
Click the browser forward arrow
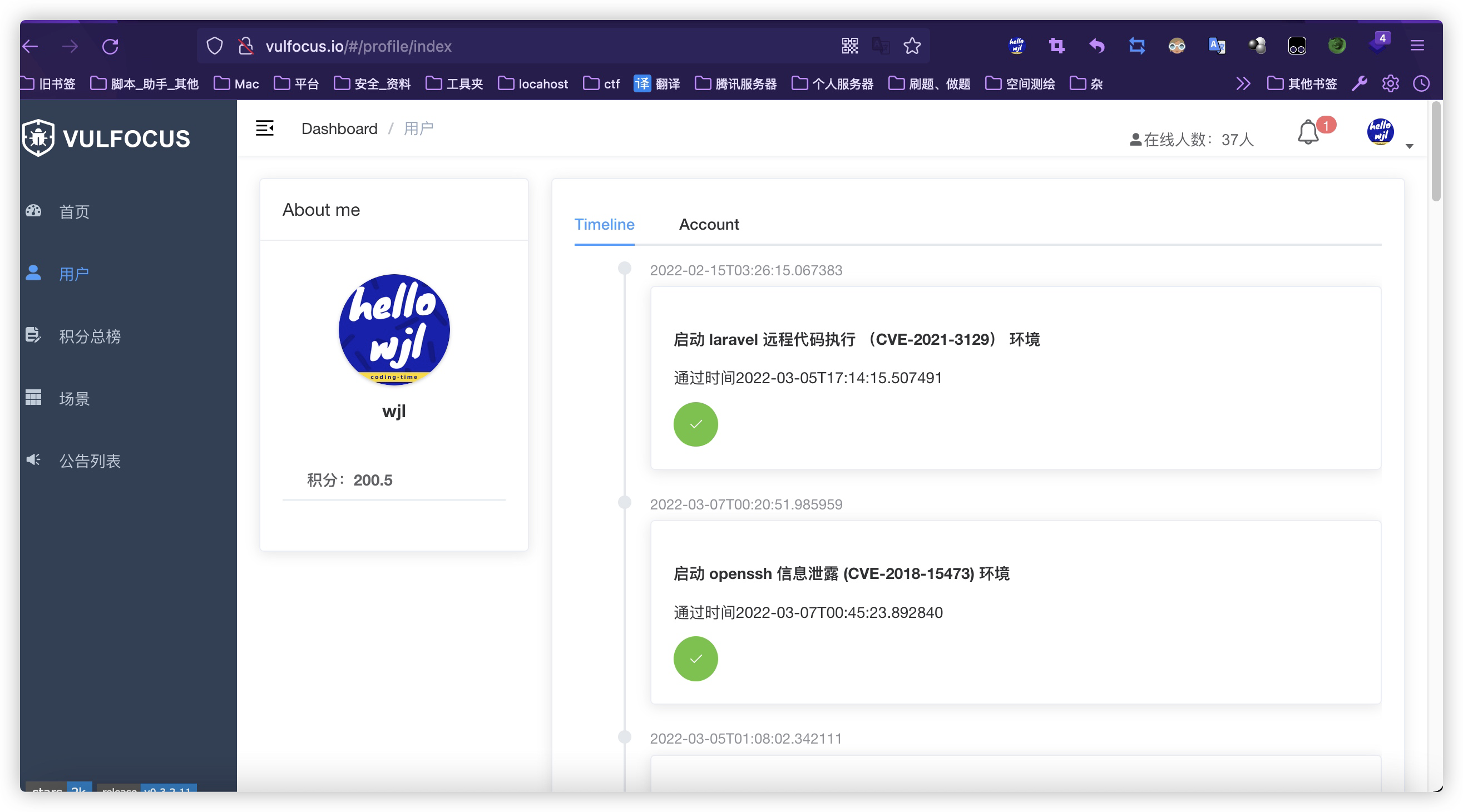(x=70, y=46)
